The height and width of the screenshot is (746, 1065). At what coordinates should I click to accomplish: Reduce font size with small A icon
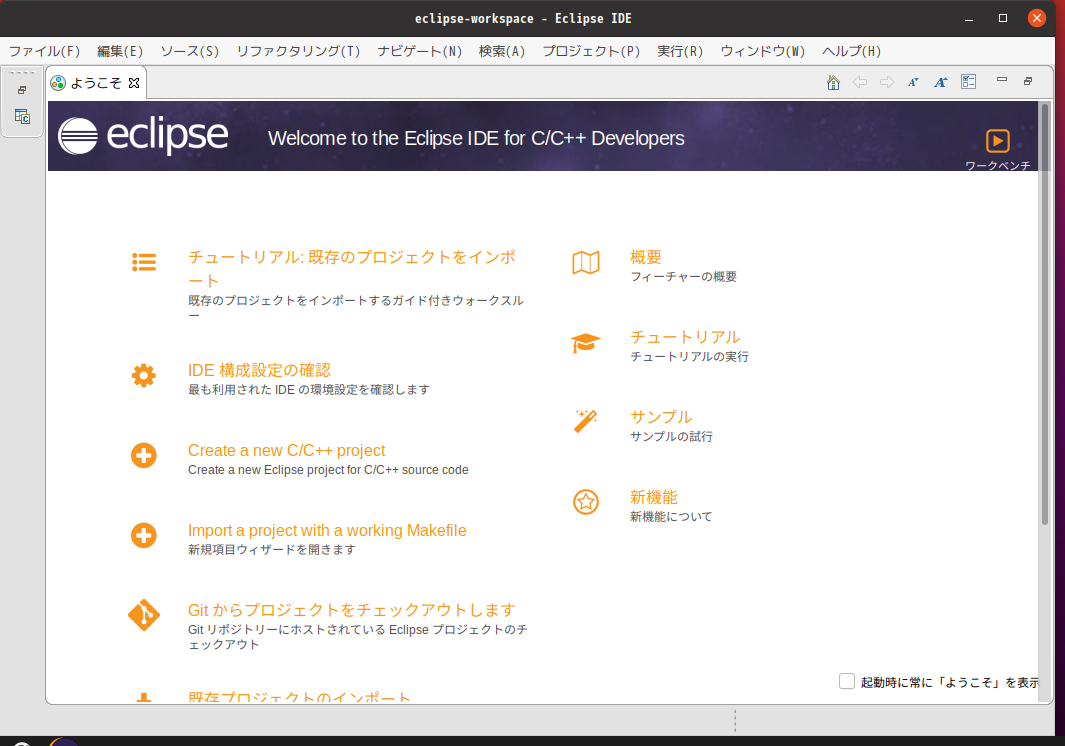tap(914, 82)
